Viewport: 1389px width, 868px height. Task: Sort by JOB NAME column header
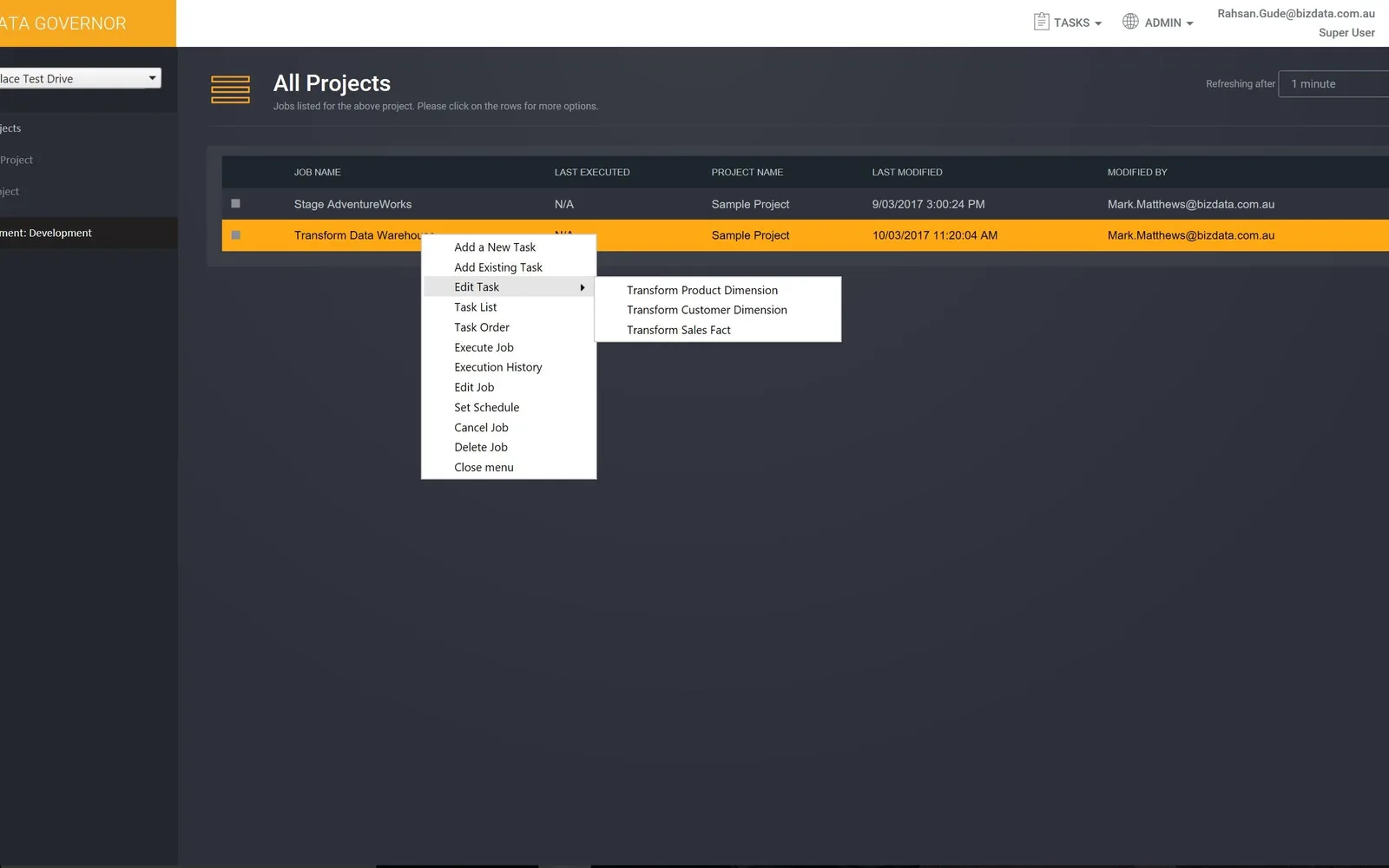click(317, 173)
